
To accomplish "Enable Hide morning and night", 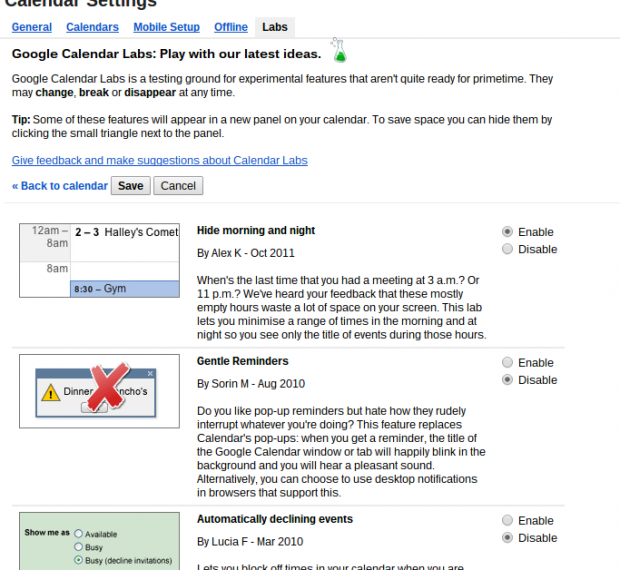I will pyautogui.click(x=507, y=232).
